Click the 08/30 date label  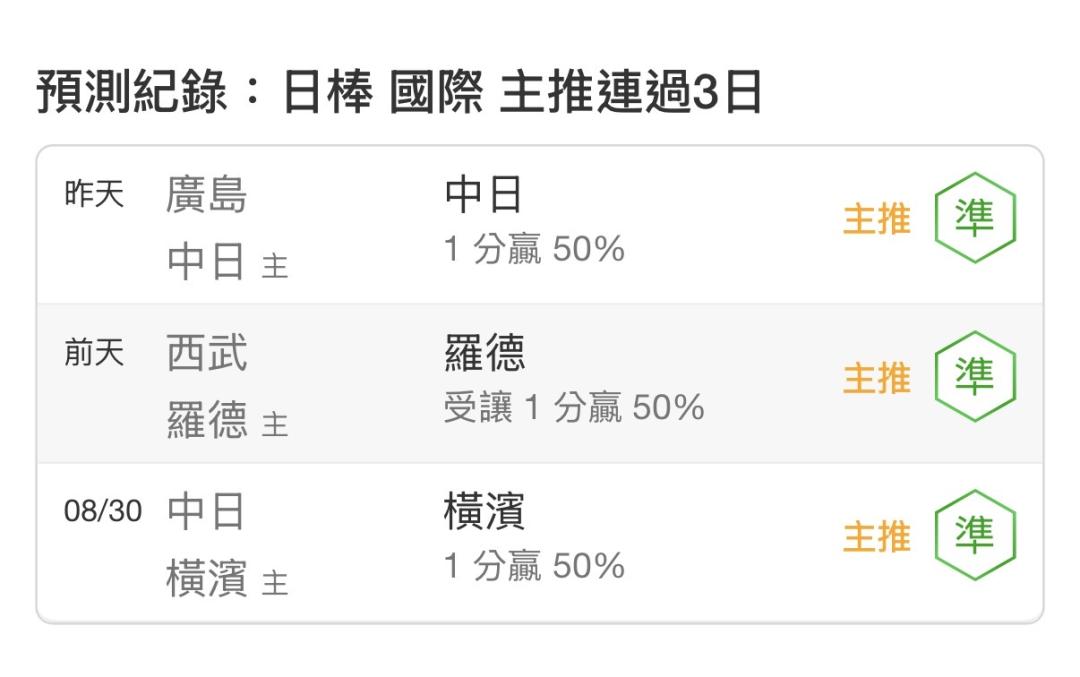pyautogui.click(x=103, y=511)
